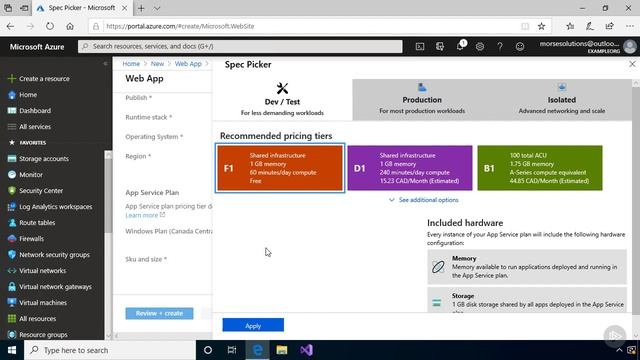Open a new browser tab

[x=141, y=8]
